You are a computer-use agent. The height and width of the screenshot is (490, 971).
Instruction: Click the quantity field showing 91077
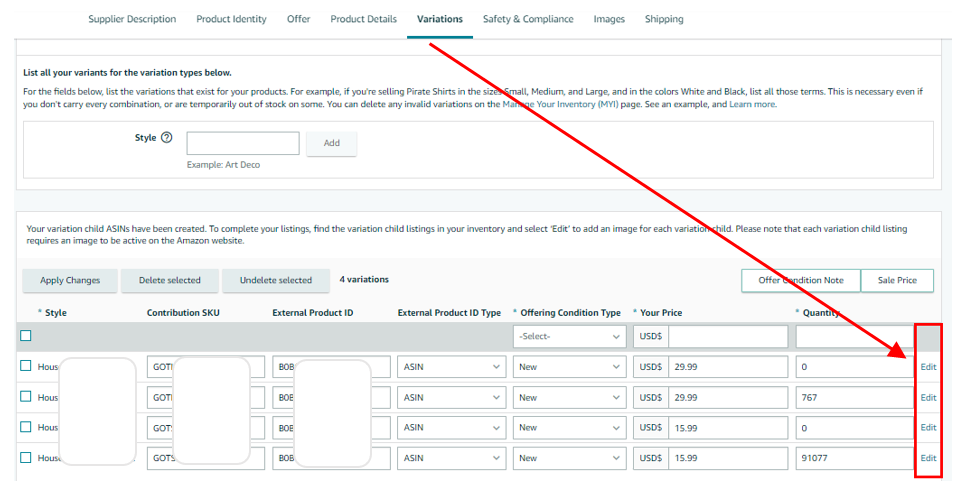855,458
